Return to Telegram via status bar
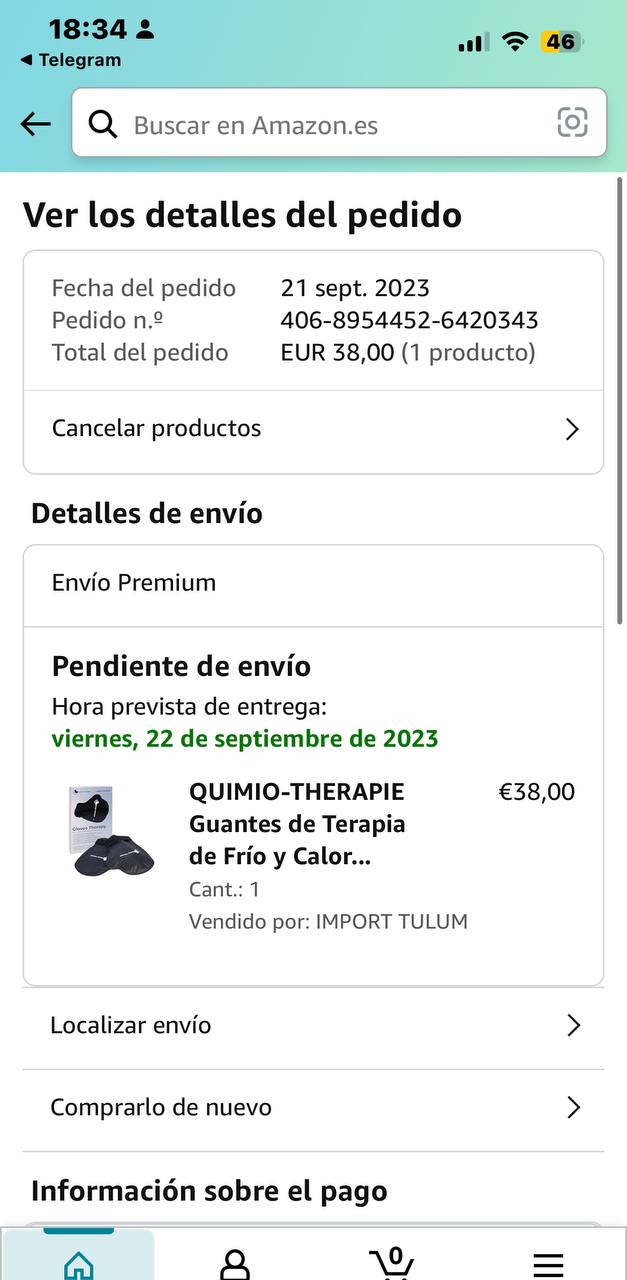The height and width of the screenshot is (1280, 627). click(70, 60)
